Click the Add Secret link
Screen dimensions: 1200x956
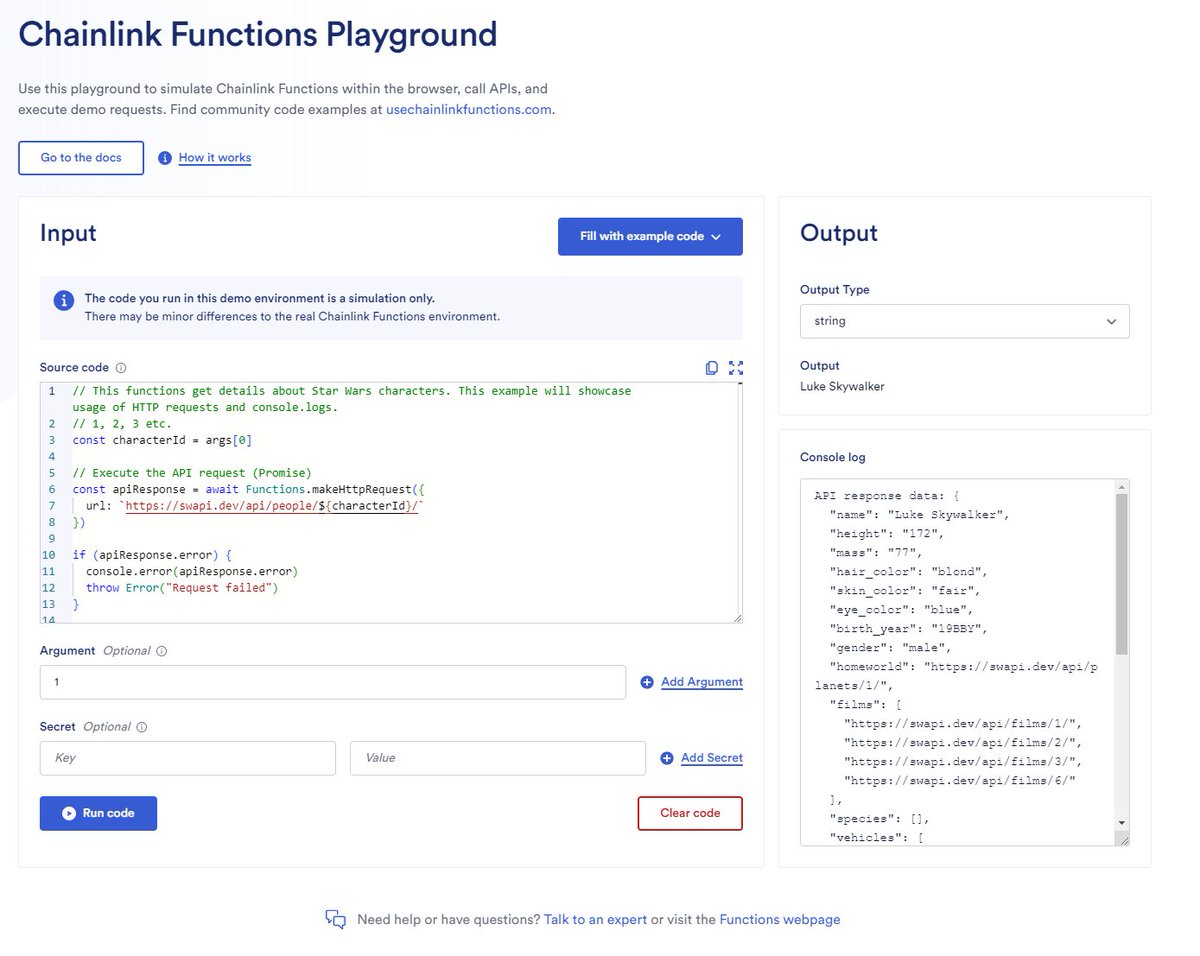[x=712, y=758]
